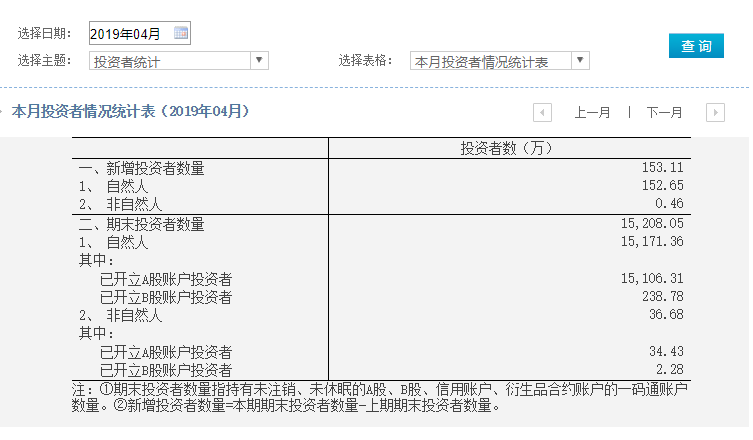The image size is (753, 440).
Task: Select the 一、新增投资者数量 row label
Action: (142, 168)
